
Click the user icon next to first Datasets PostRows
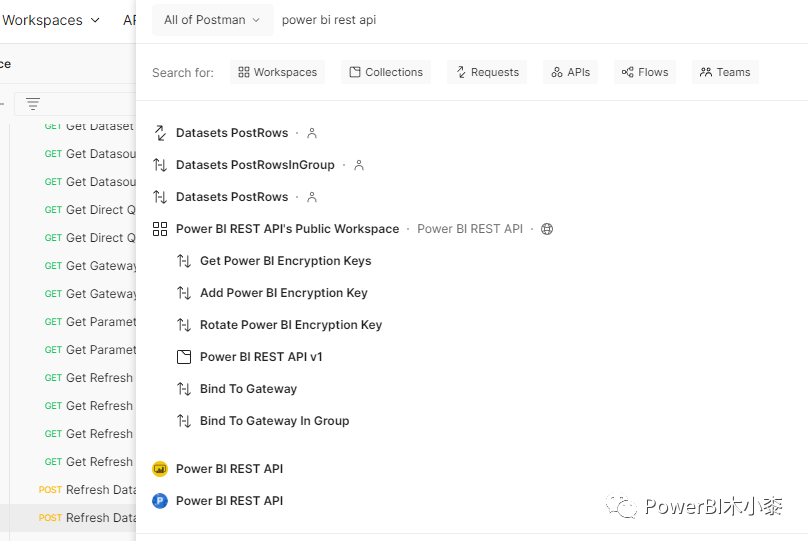(312, 133)
